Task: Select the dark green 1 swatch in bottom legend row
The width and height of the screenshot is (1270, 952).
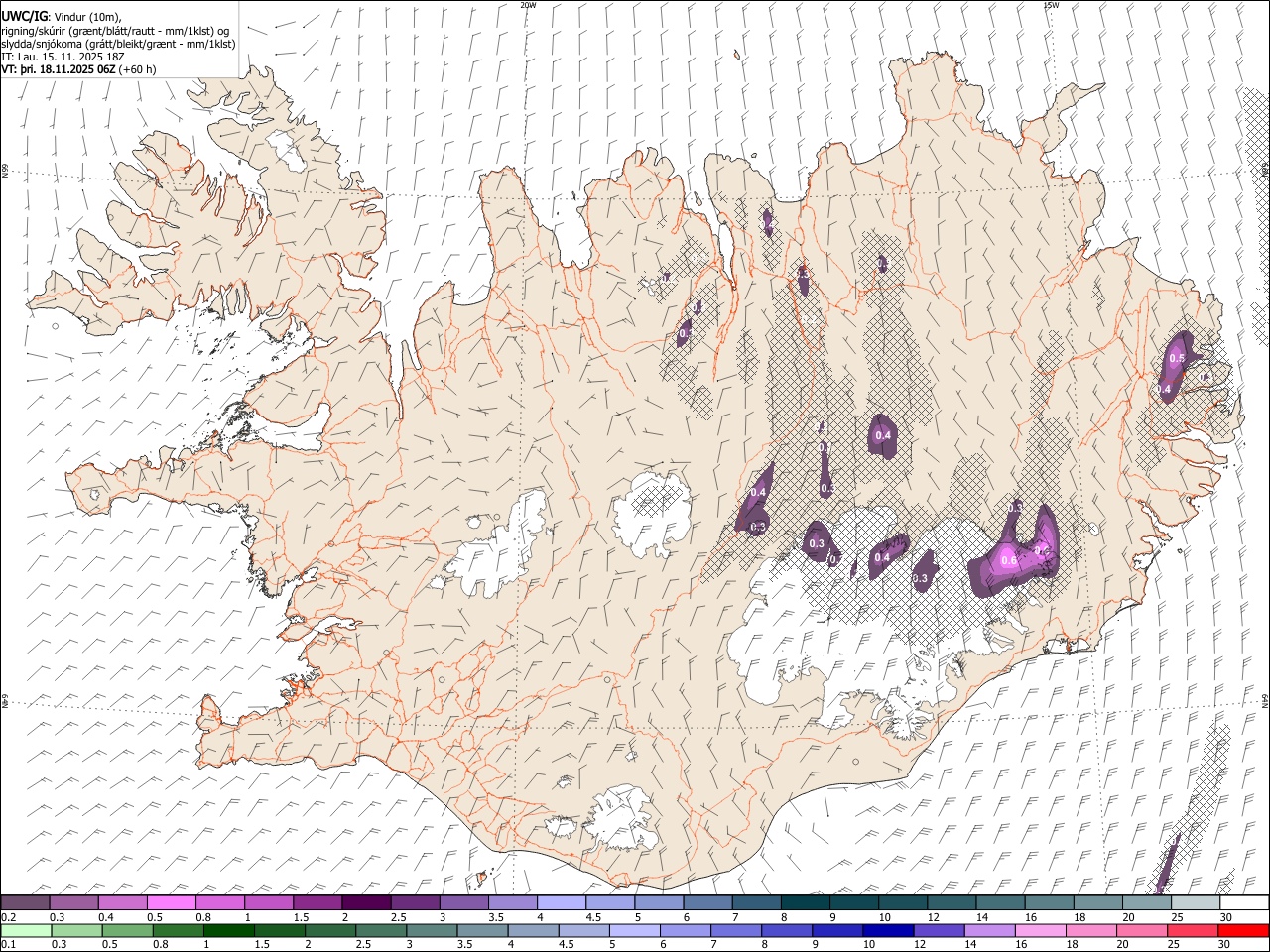Action: coord(228,930)
